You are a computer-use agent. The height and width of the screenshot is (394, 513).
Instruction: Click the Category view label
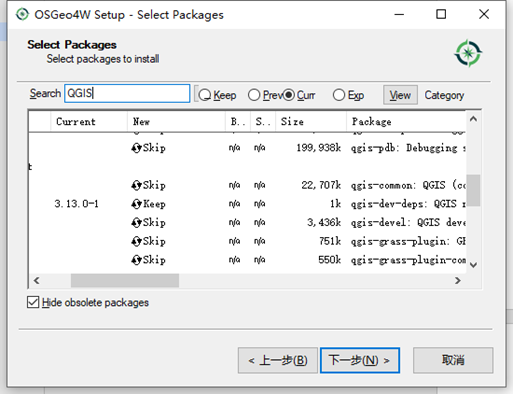click(x=444, y=95)
